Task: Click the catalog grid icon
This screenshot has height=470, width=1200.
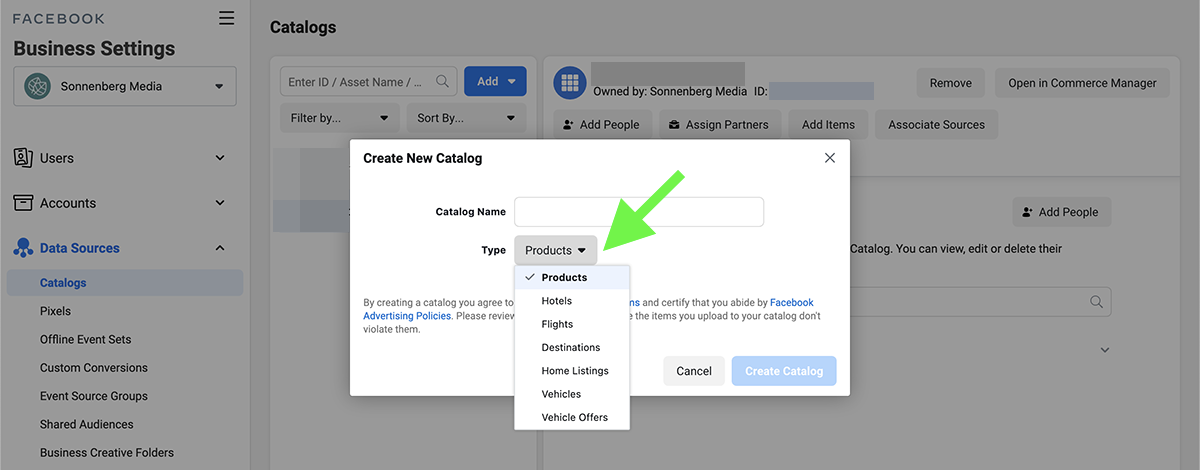Action: pyautogui.click(x=571, y=83)
